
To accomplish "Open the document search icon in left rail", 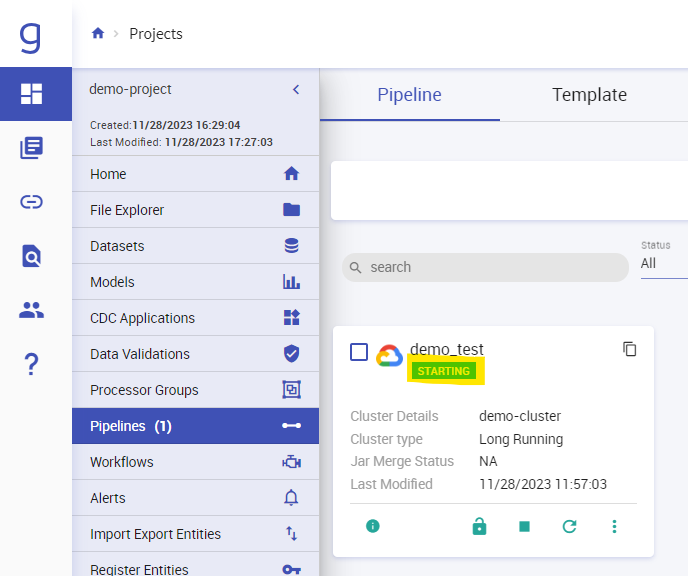I will [x=31, y=256].
